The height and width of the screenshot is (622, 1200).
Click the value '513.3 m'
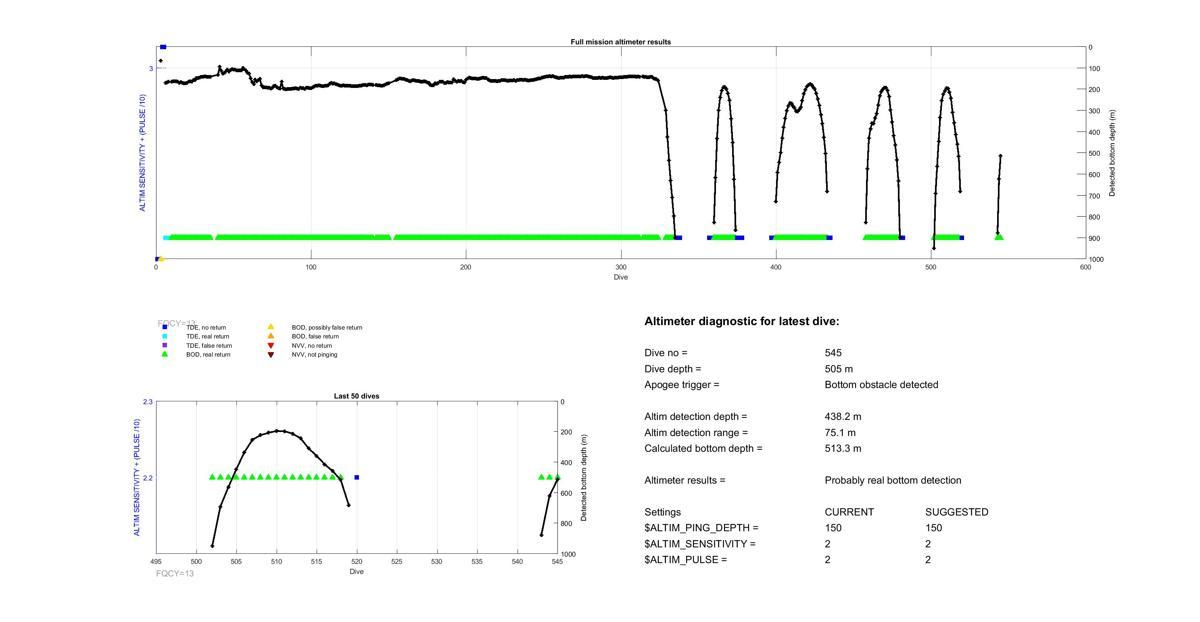(x=843, y=449)
